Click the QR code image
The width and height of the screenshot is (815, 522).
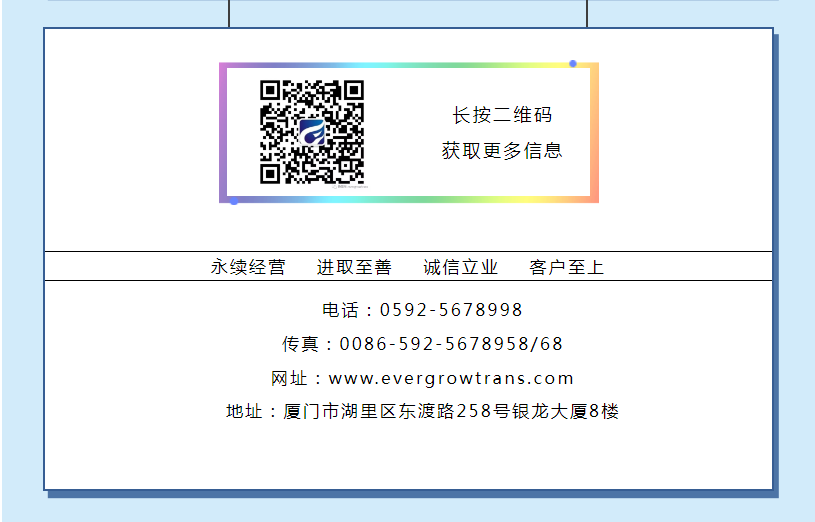pos(312,132)
